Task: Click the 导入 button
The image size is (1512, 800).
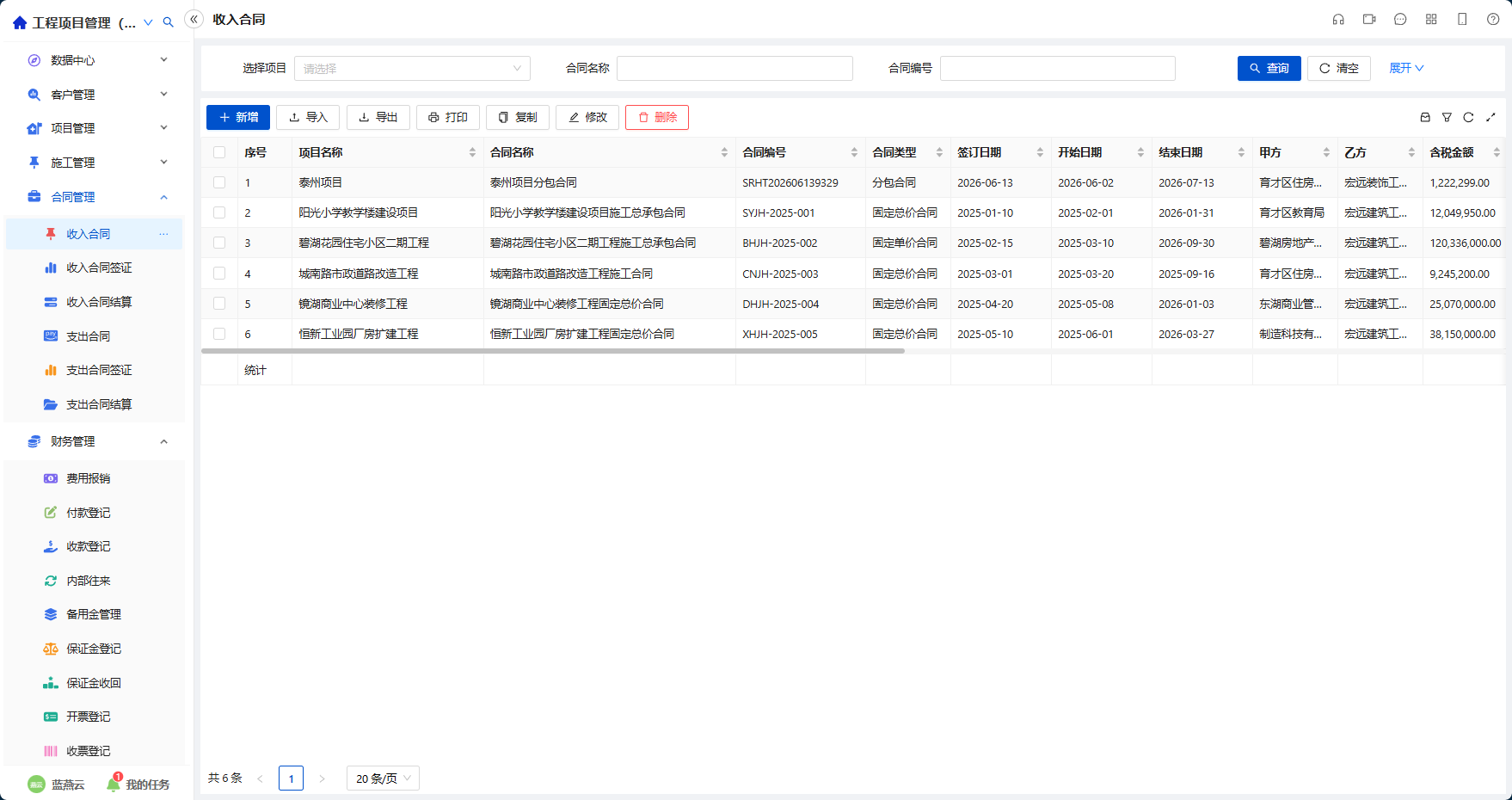Action: 308,117
